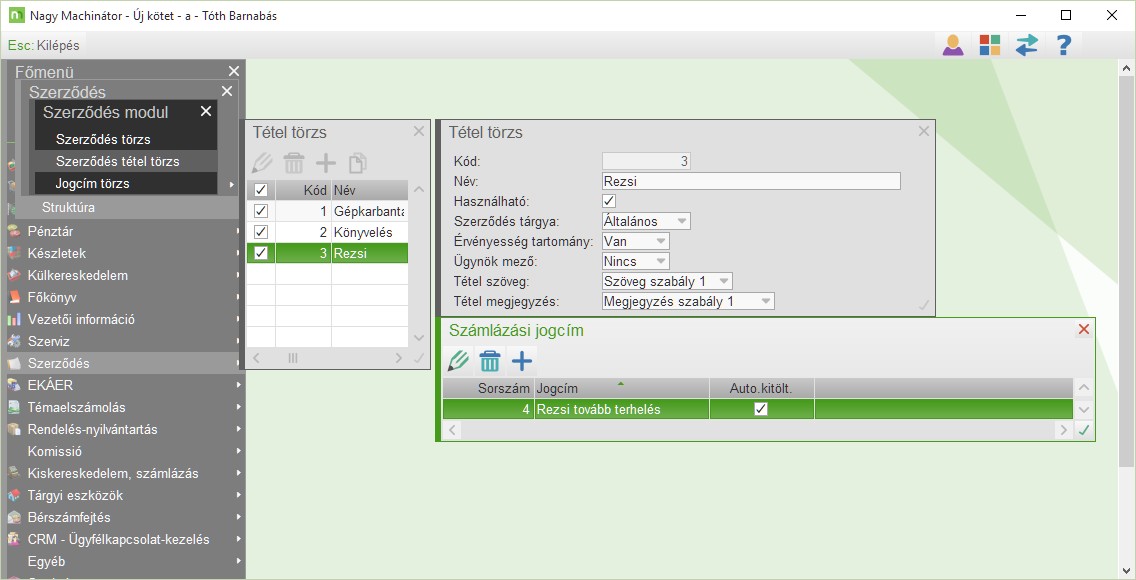Click the Vezetői információ chart icon
1136x580 pixels.
pyautogui.click(x=13, y=319)
